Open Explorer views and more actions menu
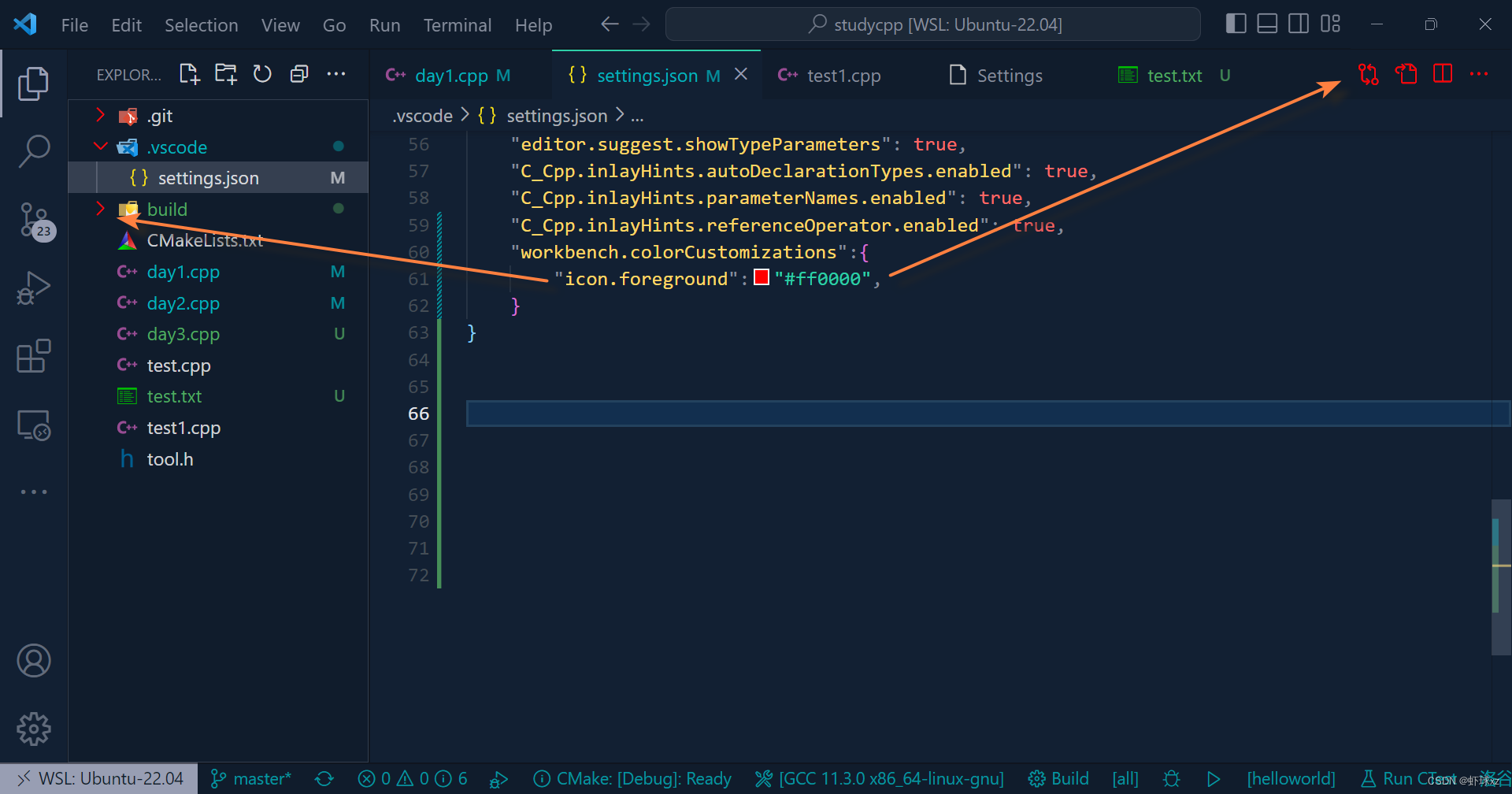This screenshot has width=1512, height=794. tap(336, 74)
